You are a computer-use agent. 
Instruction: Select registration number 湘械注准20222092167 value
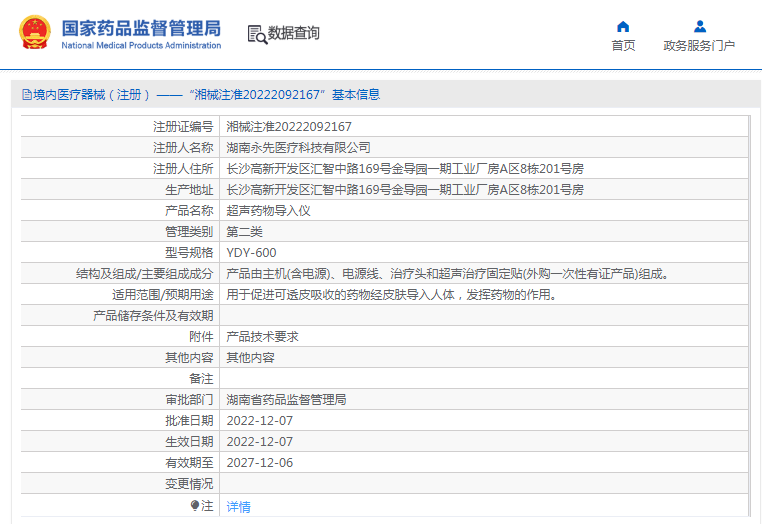tap(289, 126)
